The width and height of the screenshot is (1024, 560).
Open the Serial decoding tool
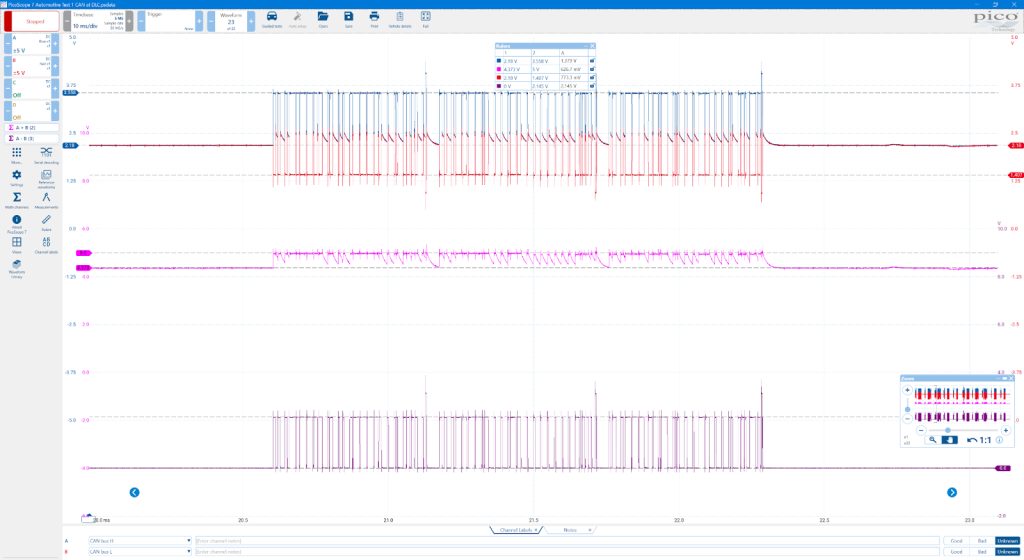tap(46, 155)
